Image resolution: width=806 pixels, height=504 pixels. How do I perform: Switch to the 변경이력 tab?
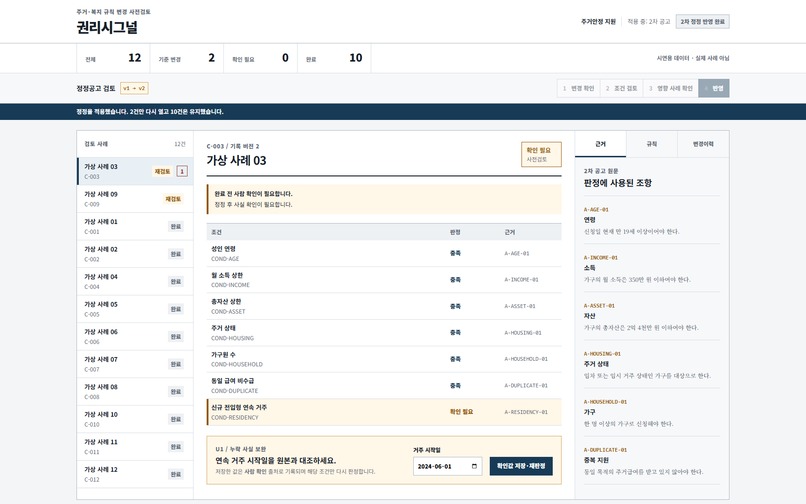pyautogui.click(x=703, y=144)
